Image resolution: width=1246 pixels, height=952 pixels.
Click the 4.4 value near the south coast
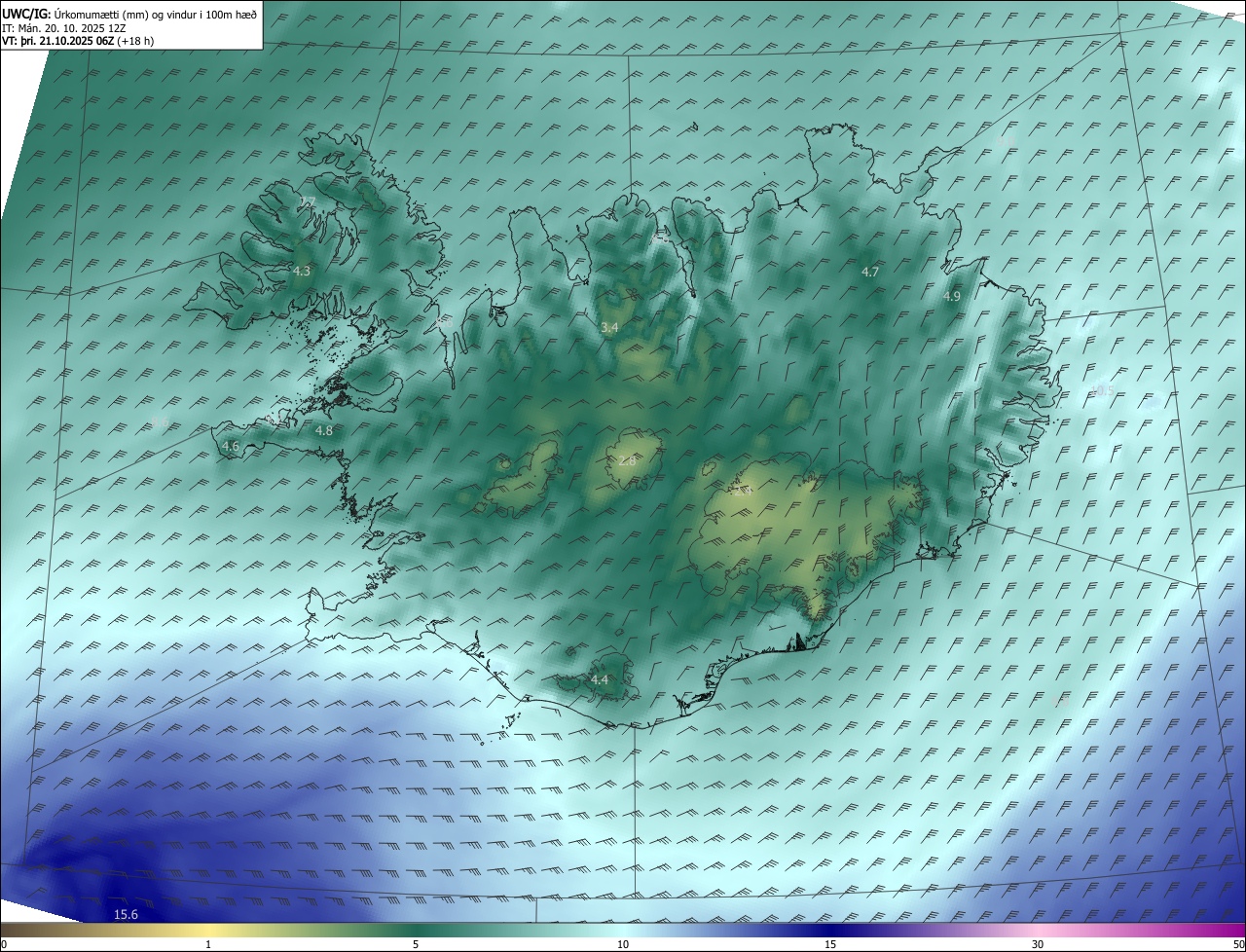click(600, 679)
